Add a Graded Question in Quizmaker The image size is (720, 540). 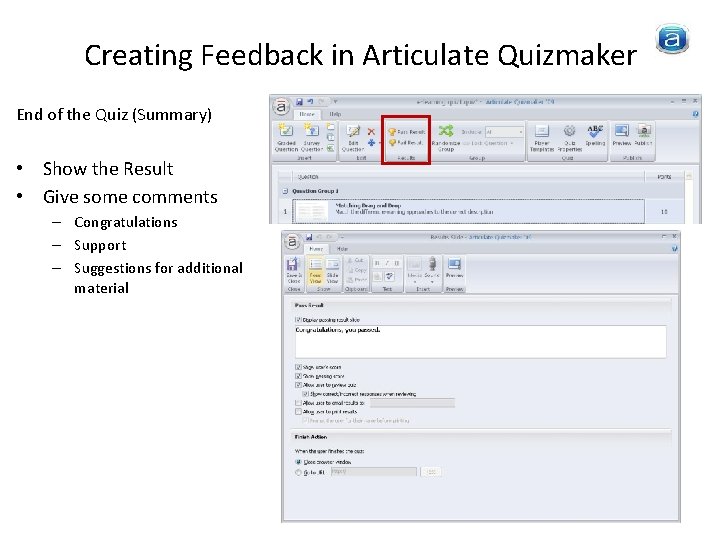[x=286, y=137]
